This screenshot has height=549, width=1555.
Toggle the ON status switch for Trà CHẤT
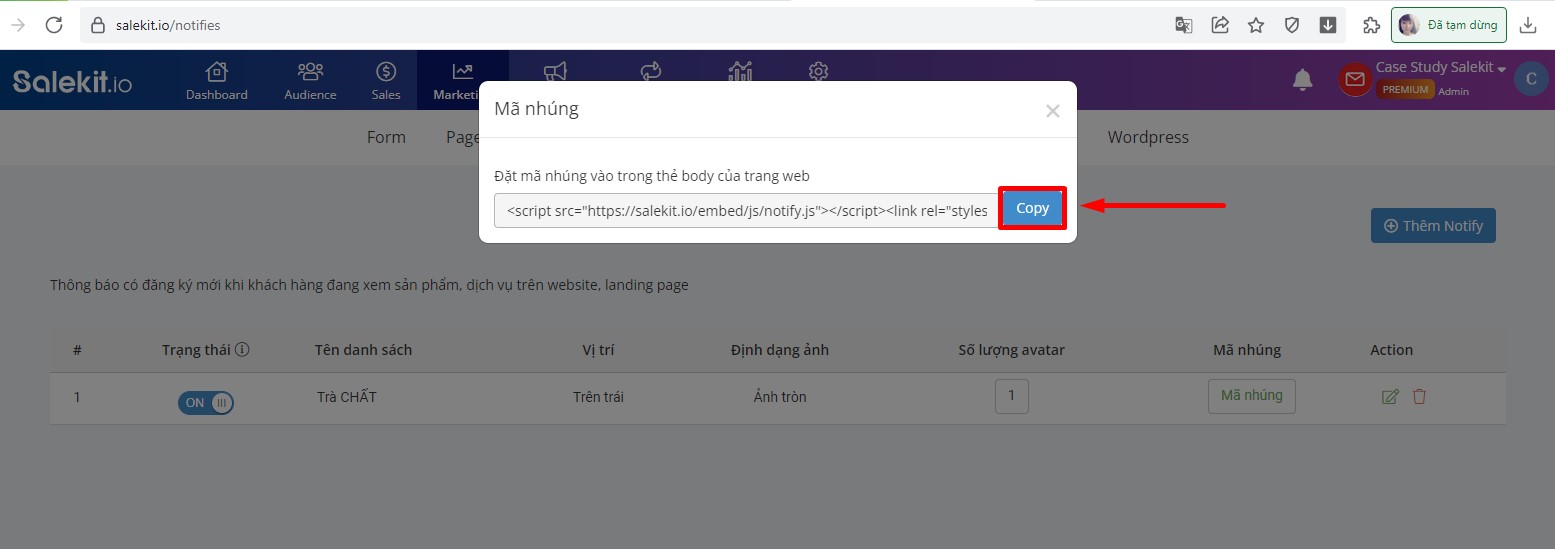[x=206, y=403]
